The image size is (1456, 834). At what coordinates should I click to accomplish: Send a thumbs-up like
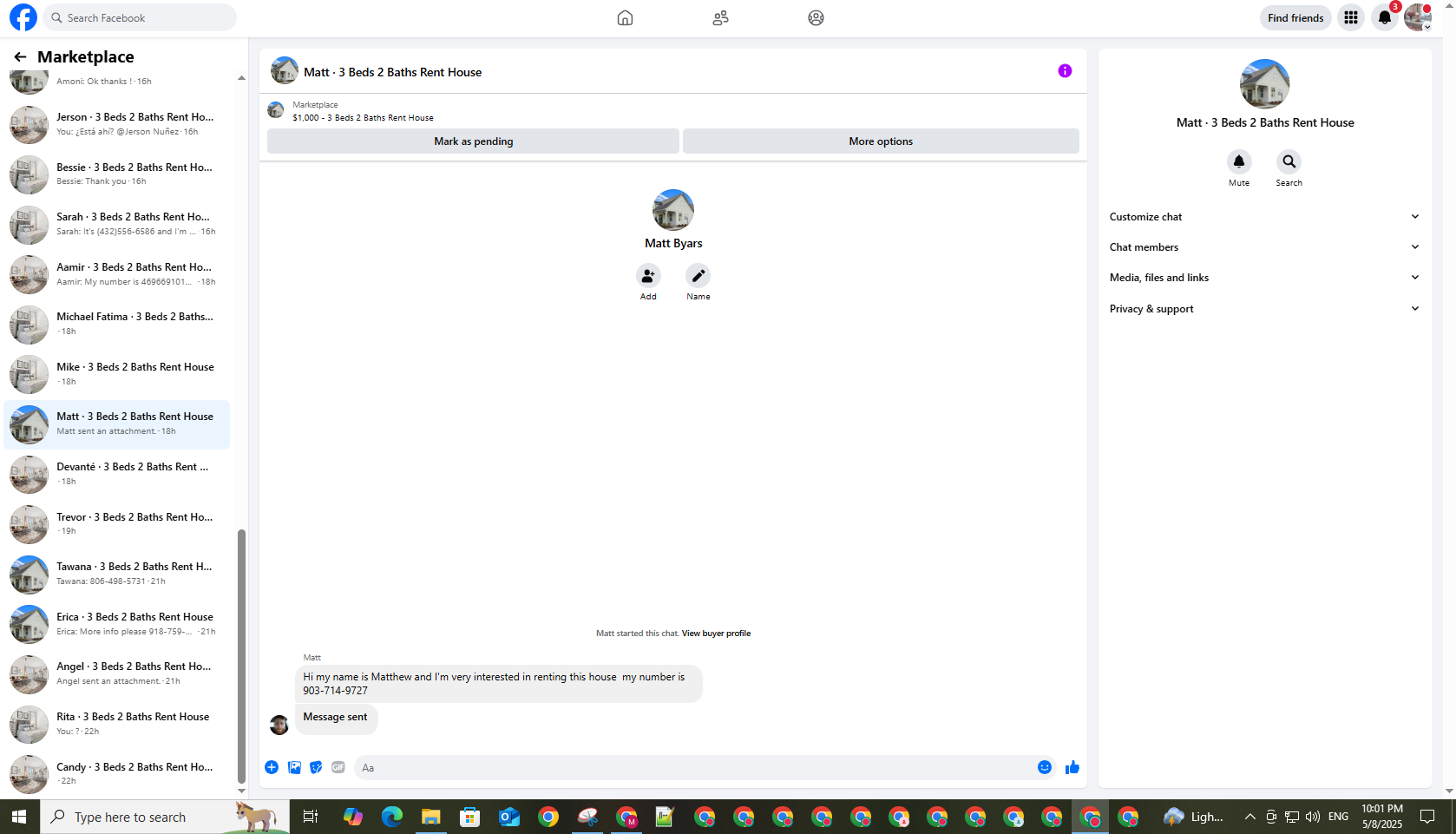click(x=1072, y=767)
